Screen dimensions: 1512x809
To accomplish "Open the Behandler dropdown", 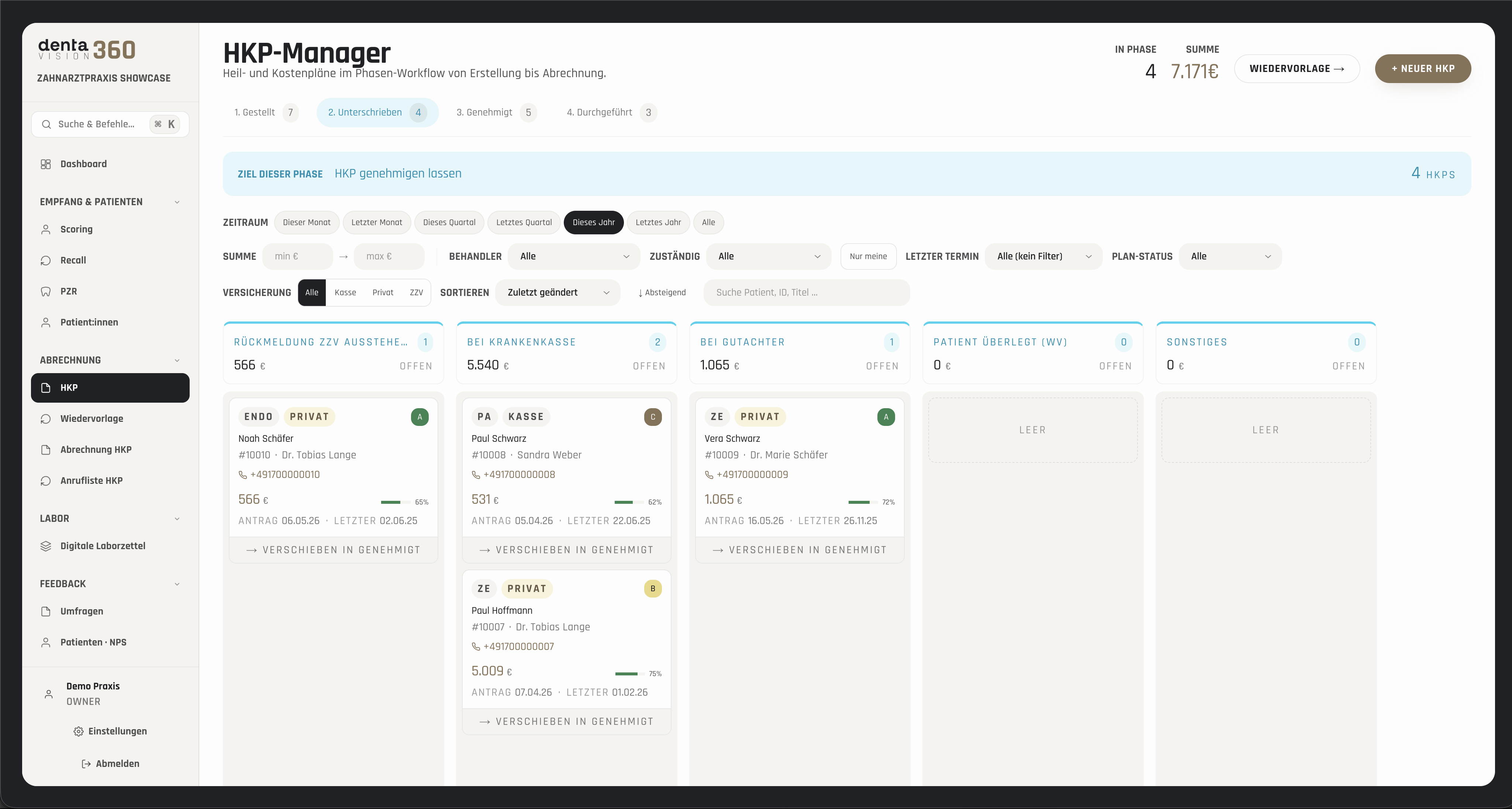I will (573, 257).
